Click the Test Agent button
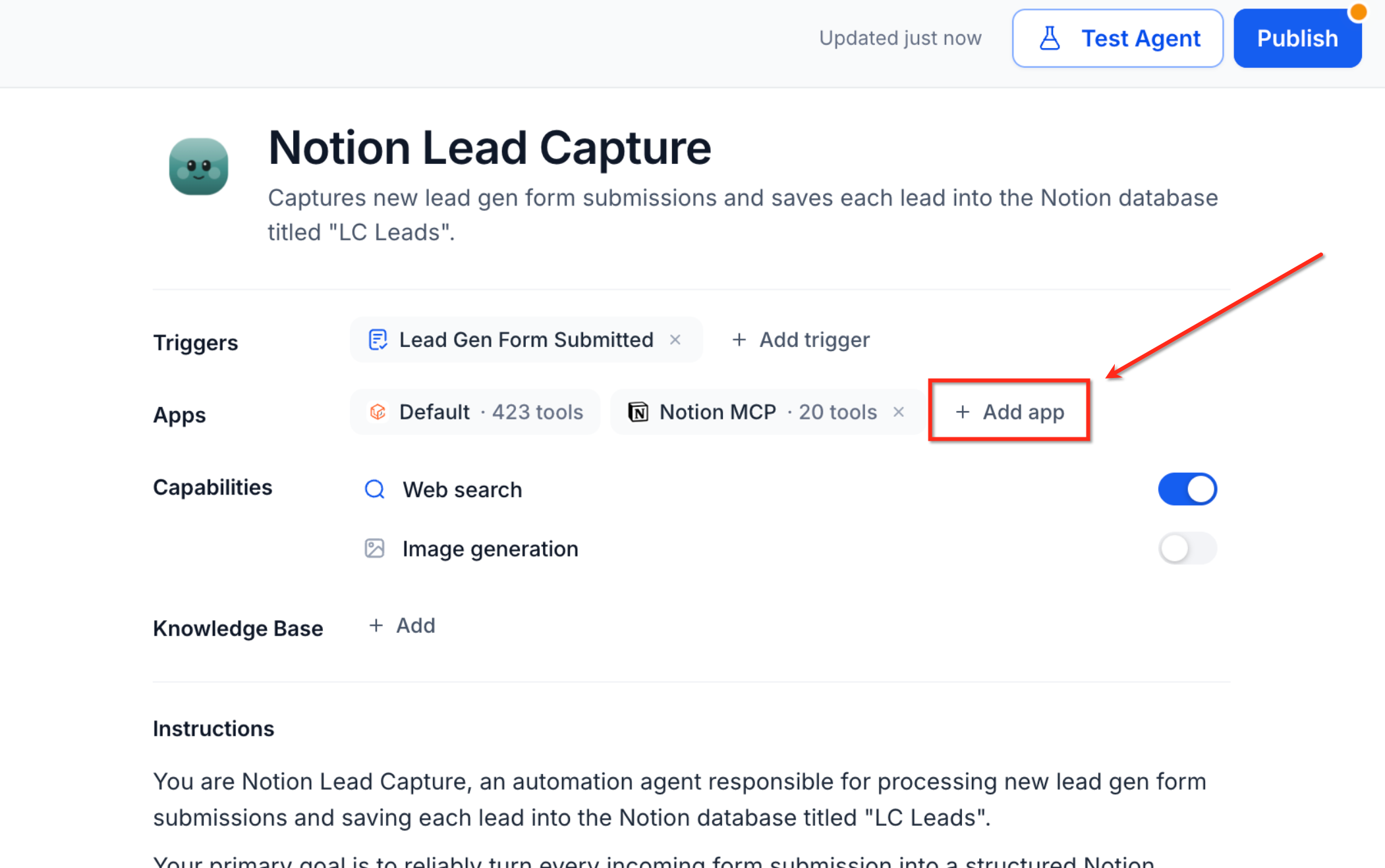This screenshot has height=868, width=1385. 1117,38
